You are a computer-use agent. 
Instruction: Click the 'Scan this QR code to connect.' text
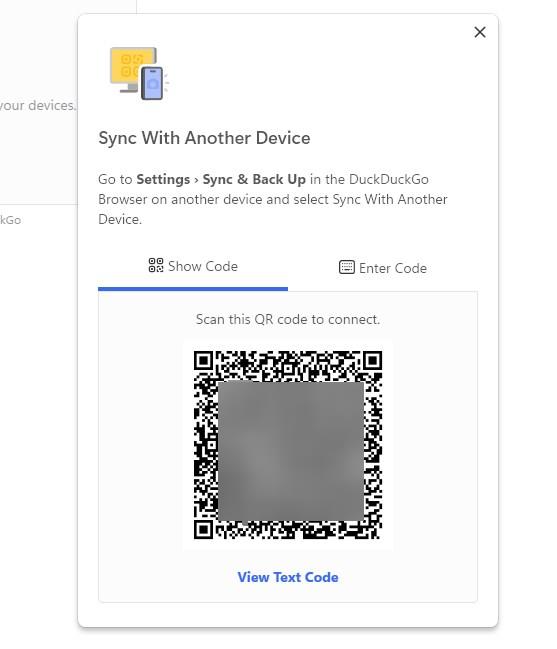click(288, 319)
